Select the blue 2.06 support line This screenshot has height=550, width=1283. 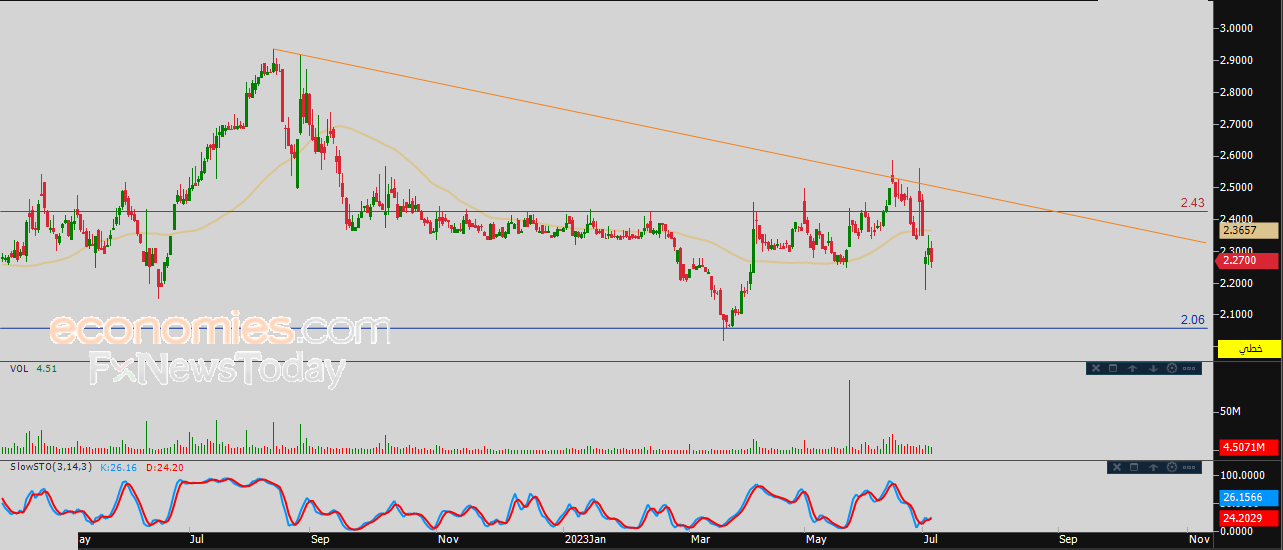point(600,328)
